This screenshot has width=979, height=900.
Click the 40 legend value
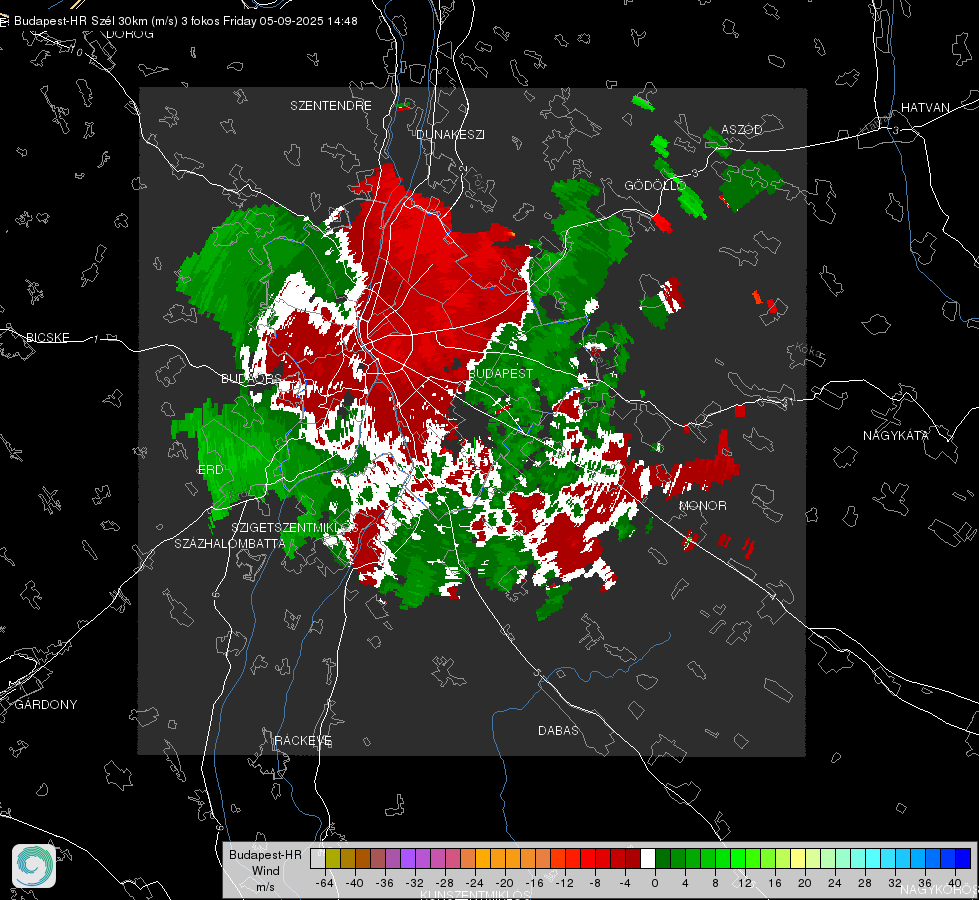pyautogui.click(x=955, y=883)
